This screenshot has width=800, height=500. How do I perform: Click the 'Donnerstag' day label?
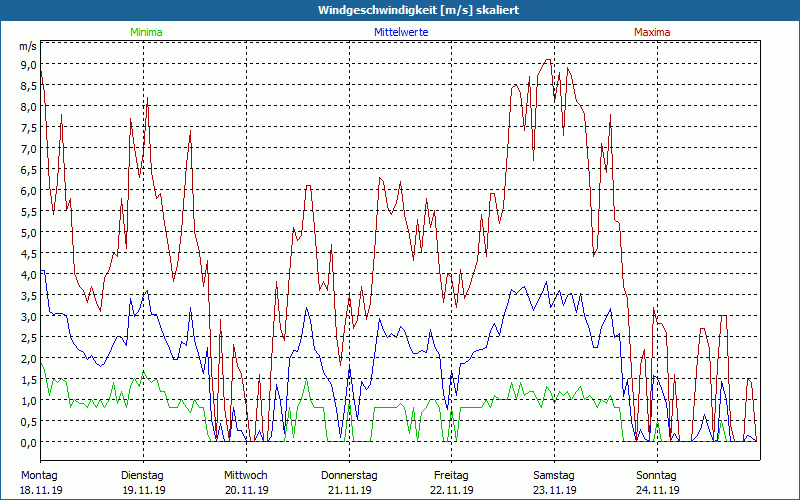pyautogui.click(x=349, y=476)
